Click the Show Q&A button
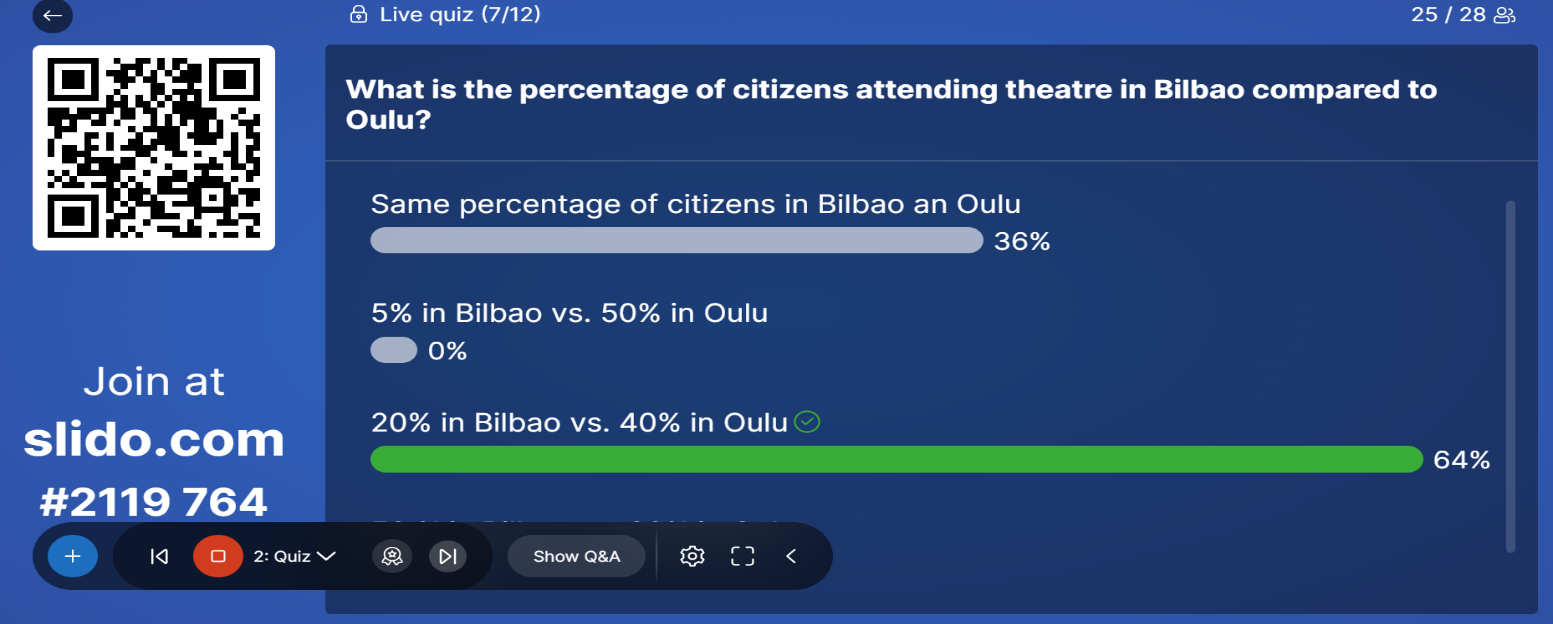1553x624 pixels. pyautogui.click(x=577, y=556)
